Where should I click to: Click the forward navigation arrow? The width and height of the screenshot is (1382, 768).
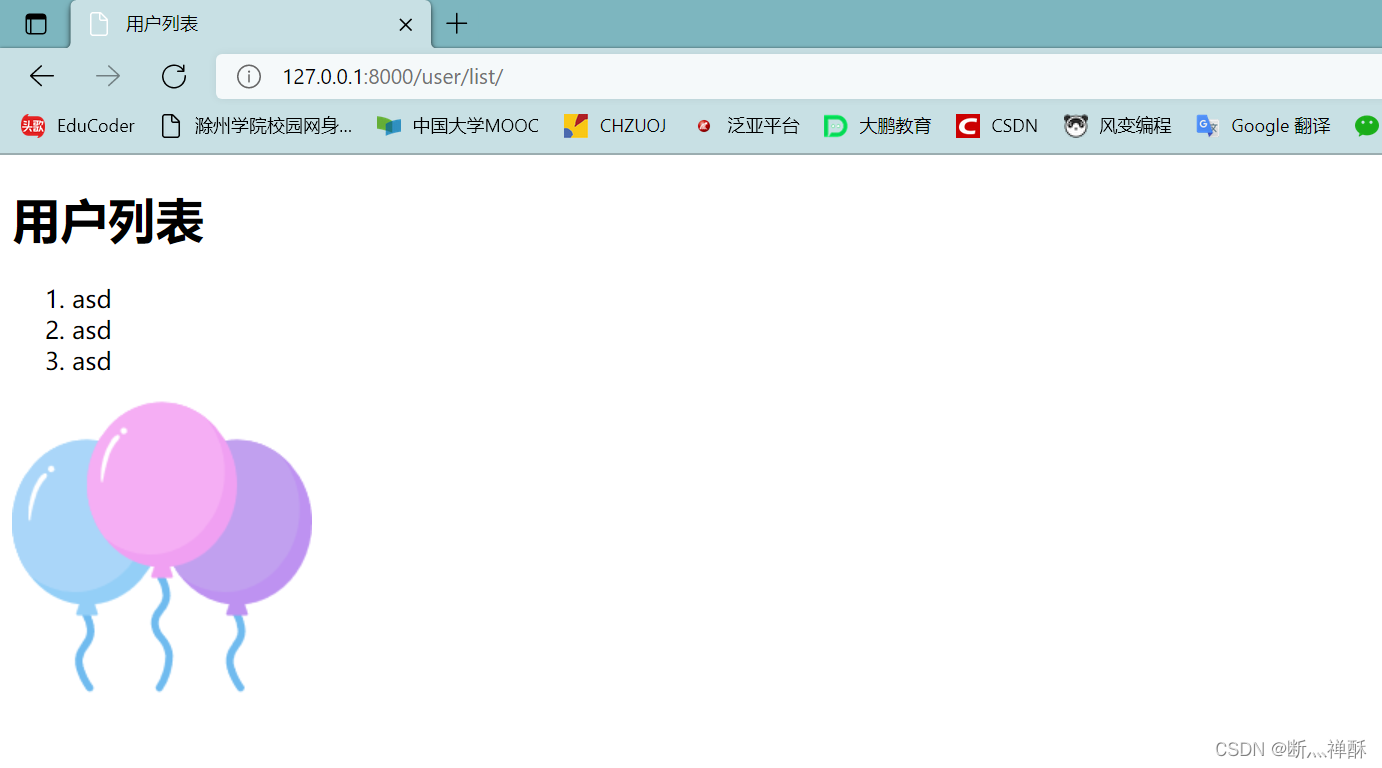pos(108,76)
